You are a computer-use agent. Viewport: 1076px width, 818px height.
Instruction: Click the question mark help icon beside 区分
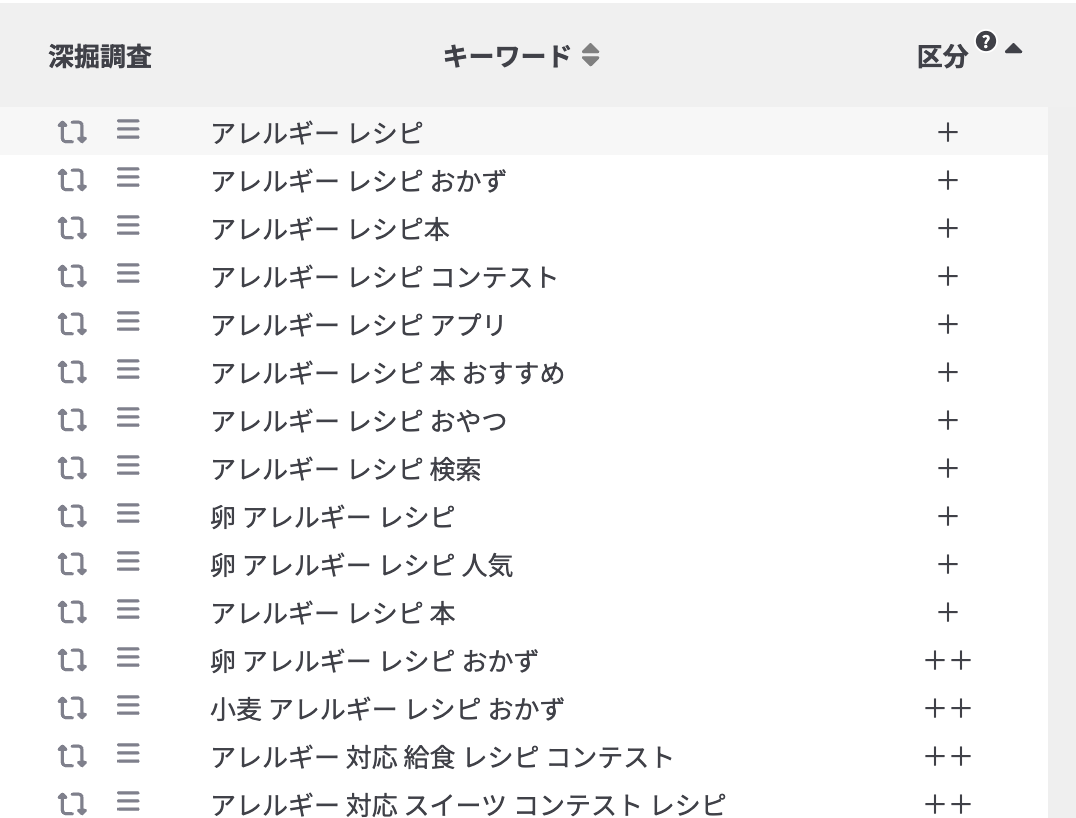(986, 42)
